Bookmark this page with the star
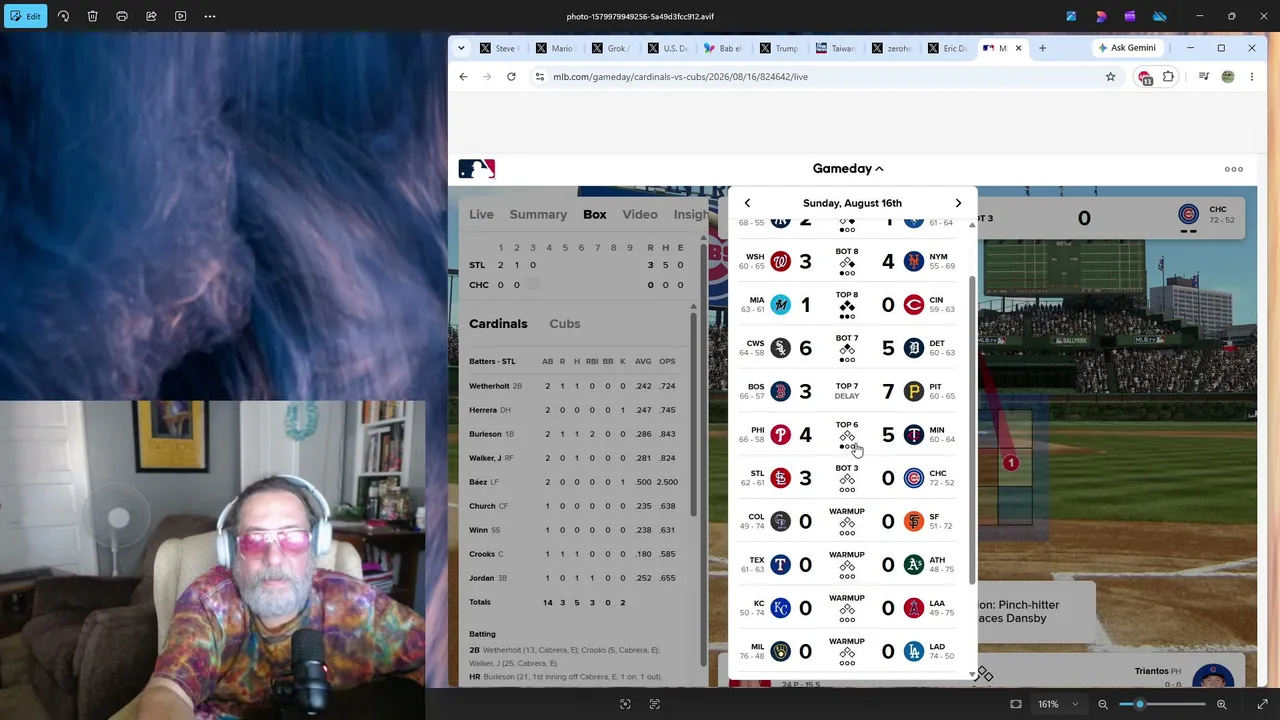Screen dimensions: 1280x720 1110,77
